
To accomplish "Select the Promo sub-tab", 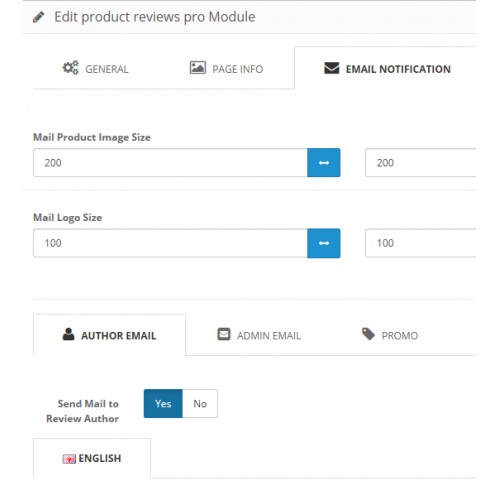I will pyautogui.click(x=390, y=335).
